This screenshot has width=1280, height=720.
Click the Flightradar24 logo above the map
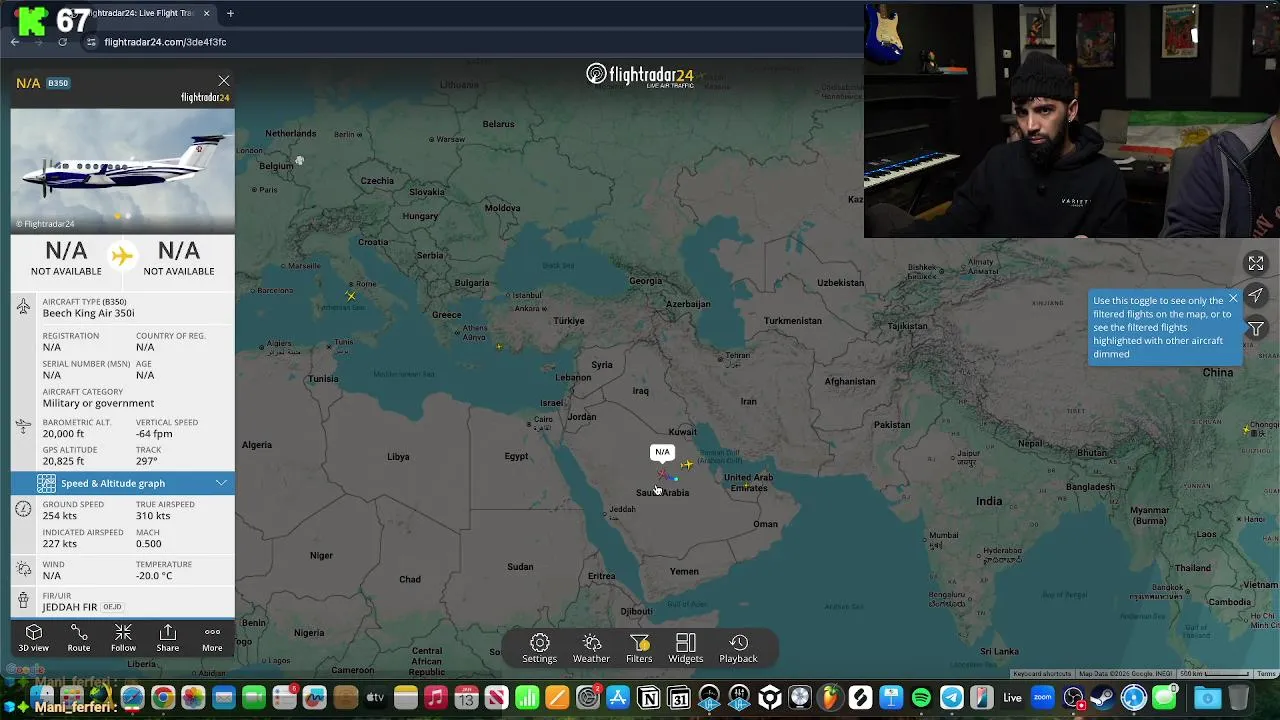(640, 75)
